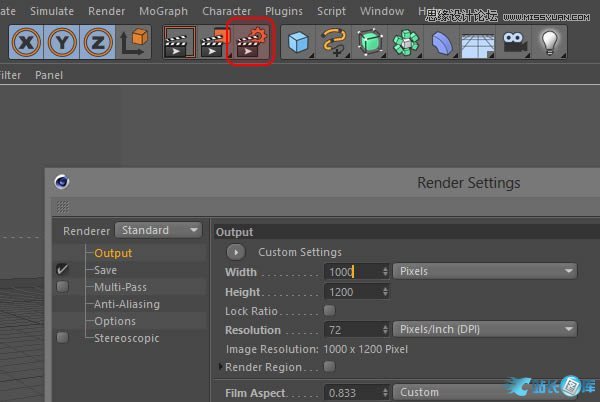This screenshot has height=402, width=600.
Task: Uncheck the Save checkbox
Action: (63, 270)
